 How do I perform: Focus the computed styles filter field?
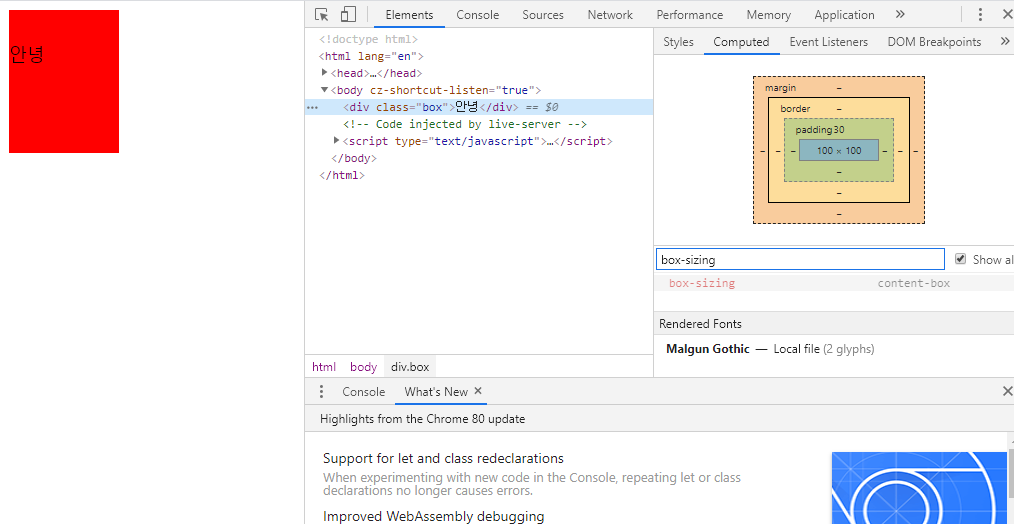point(801,259)
